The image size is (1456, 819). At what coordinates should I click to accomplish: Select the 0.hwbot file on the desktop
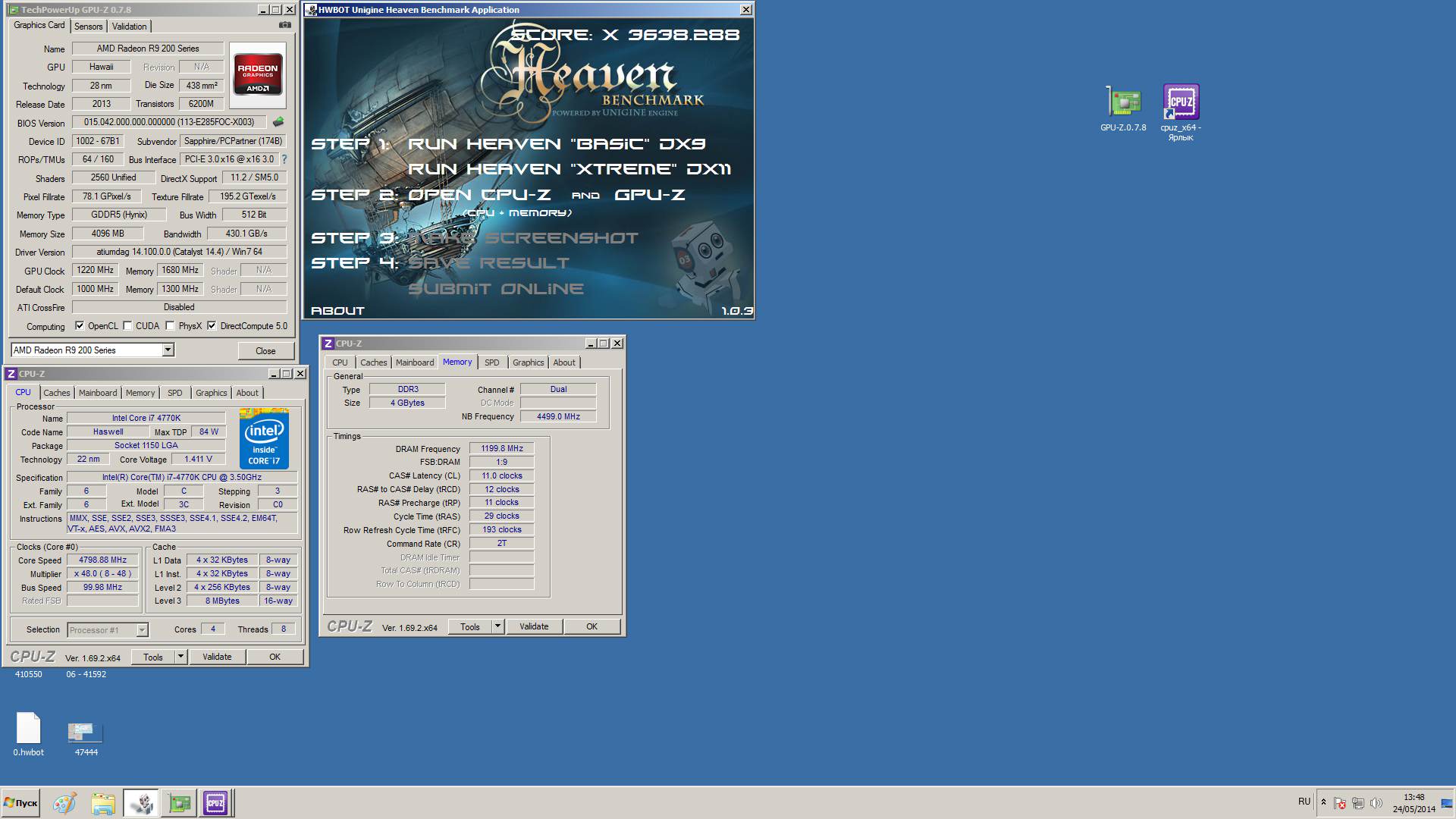(28, 734)
